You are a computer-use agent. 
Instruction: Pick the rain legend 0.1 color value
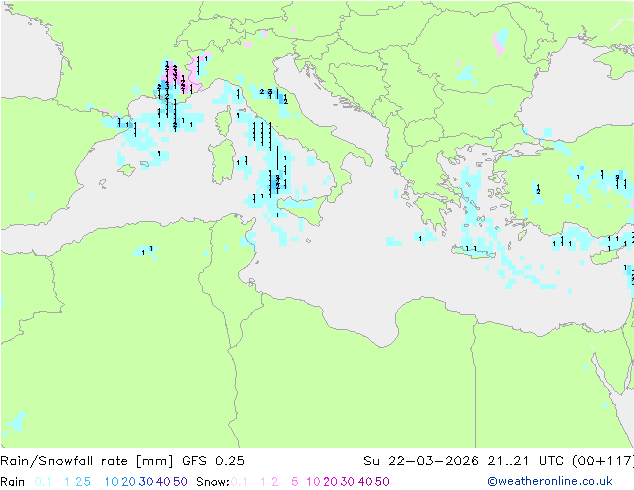(x=43, y=482)
